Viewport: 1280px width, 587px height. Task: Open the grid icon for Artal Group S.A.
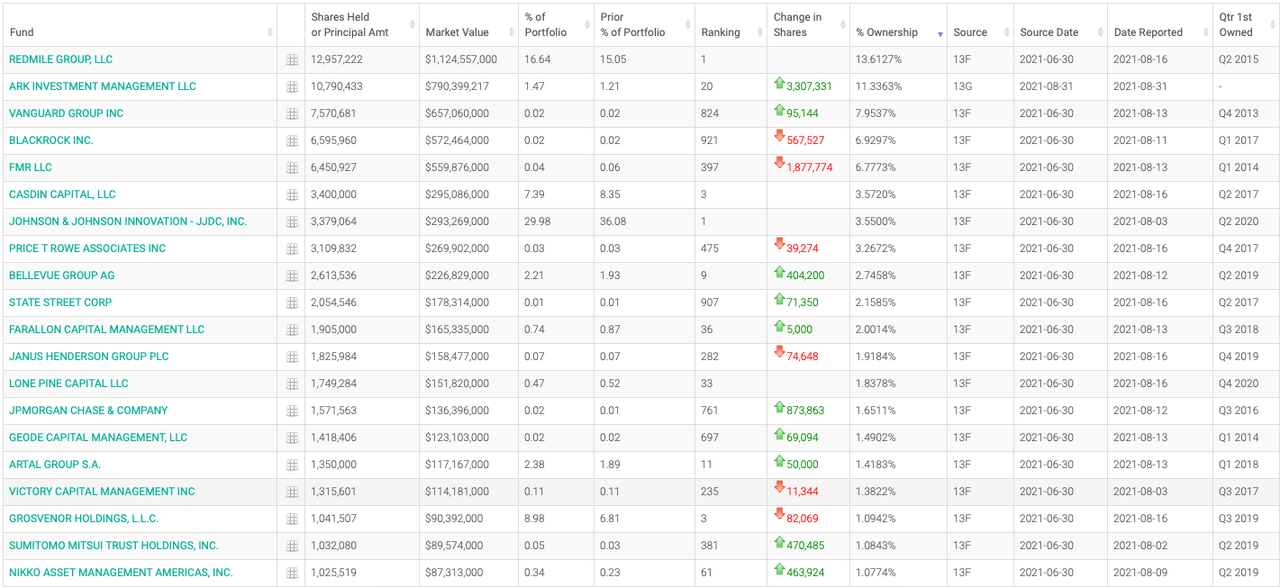coord(292,465)
